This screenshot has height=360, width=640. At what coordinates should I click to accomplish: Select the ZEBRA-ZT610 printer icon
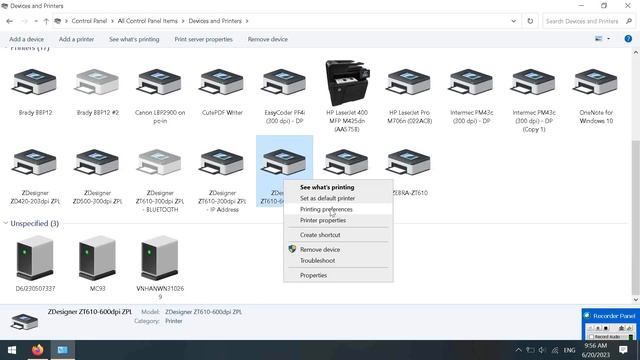(x=409, y=162)
